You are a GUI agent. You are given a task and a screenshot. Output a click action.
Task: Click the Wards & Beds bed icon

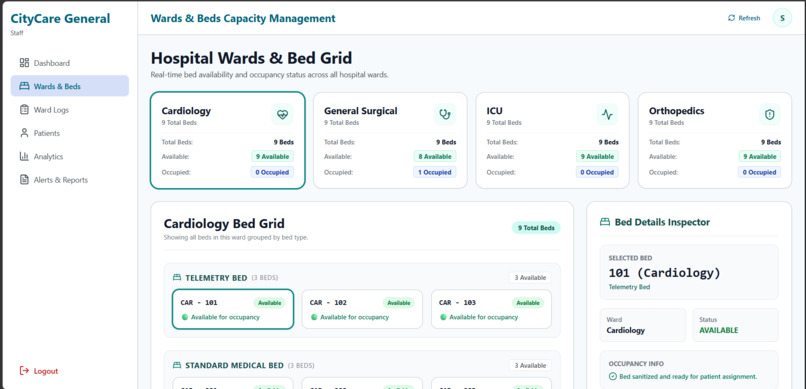coord(24,86)
